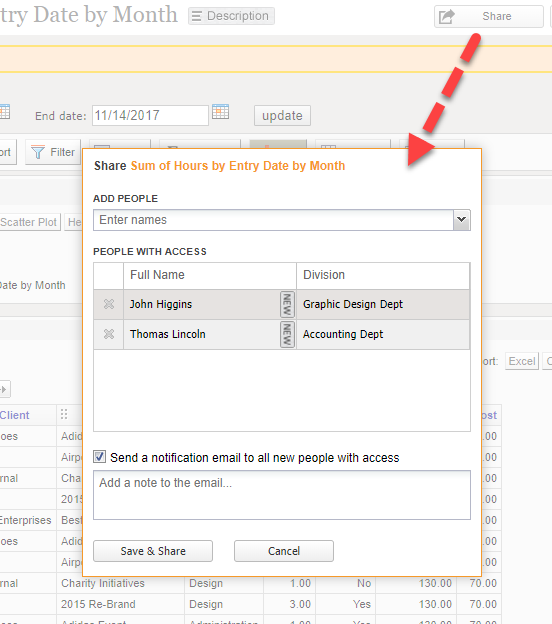Click the Graphic Design Dept cell
This screenshot has height=624, width=552.
click(x=383, y=304)
